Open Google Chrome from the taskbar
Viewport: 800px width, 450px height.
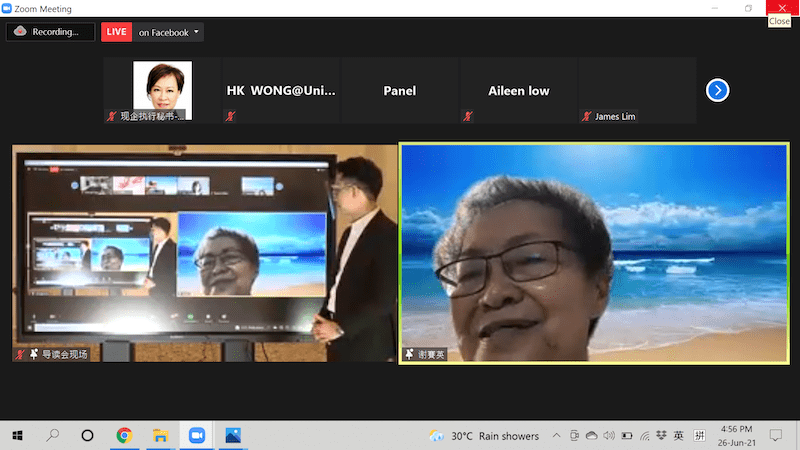[124, 436]
